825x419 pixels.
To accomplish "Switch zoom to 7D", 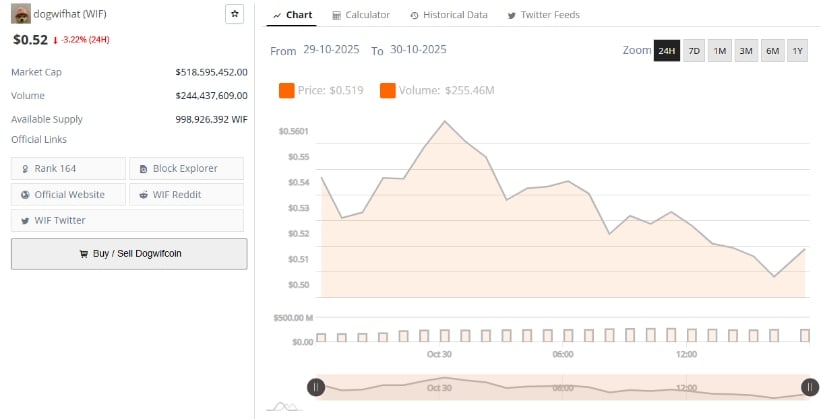I will pos(693,50).
